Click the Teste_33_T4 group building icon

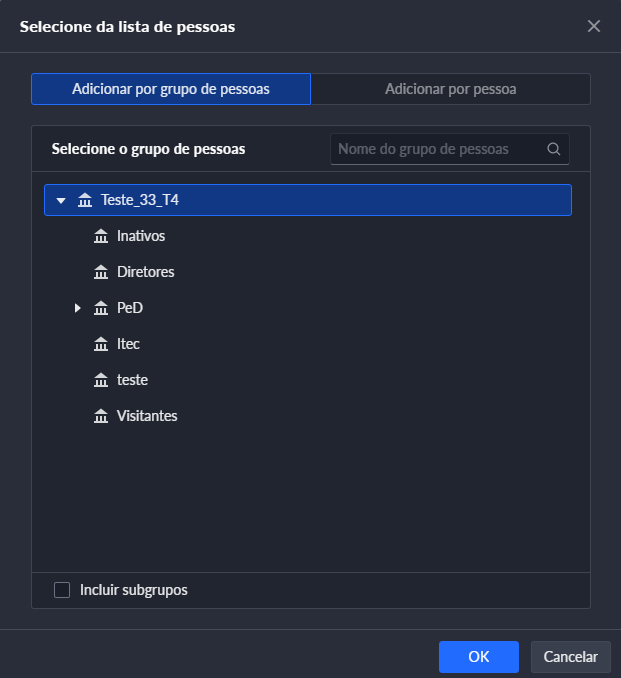point(84,200)
